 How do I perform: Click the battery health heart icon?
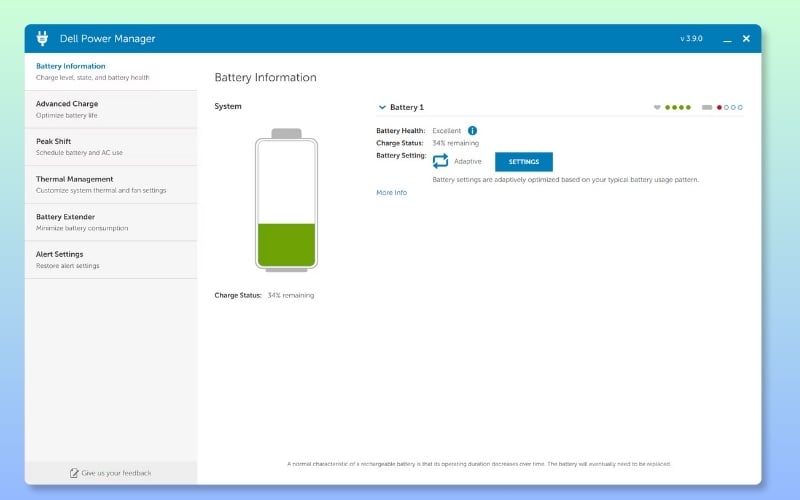(x=657, y=107)
